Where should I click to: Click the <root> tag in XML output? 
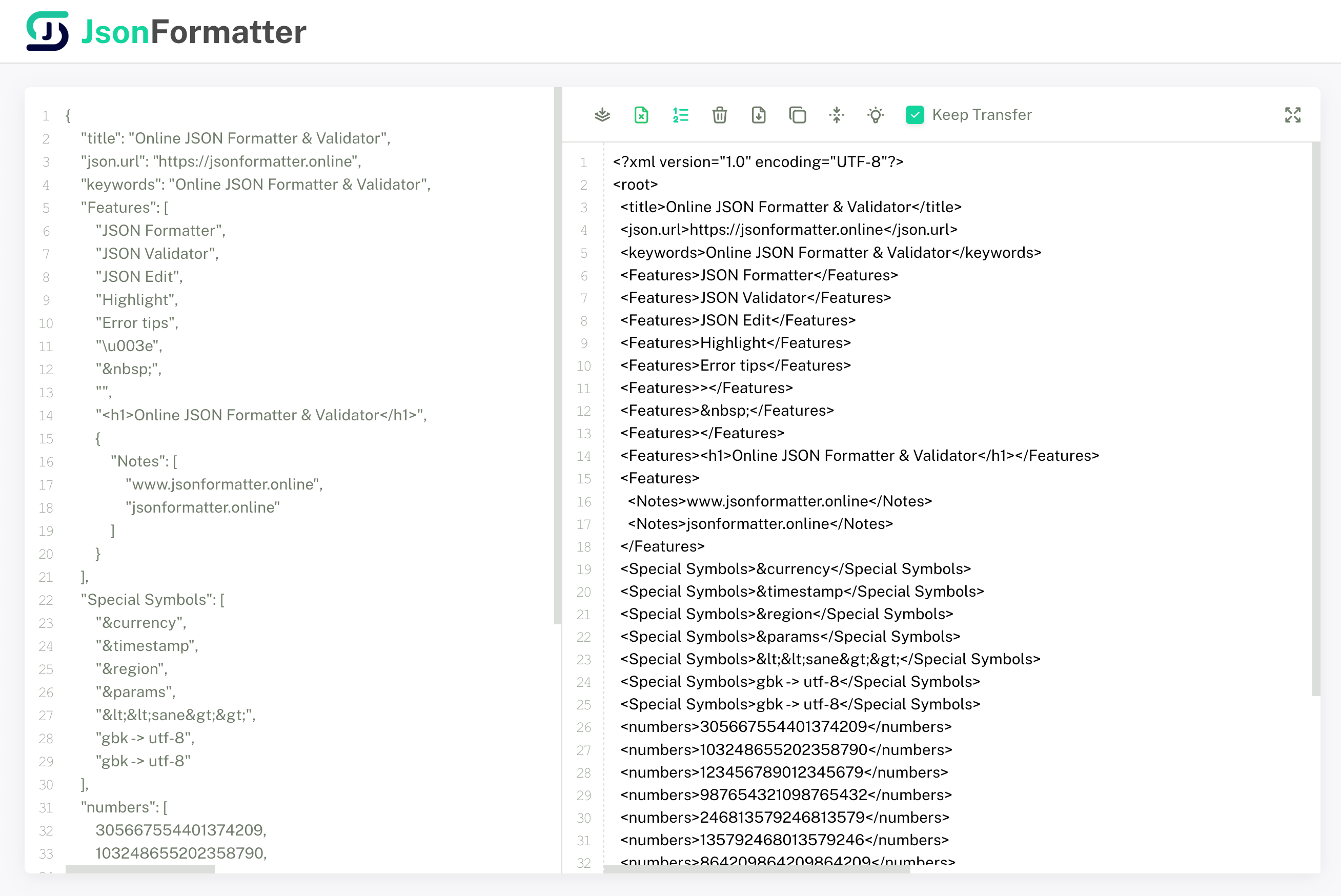635,185
